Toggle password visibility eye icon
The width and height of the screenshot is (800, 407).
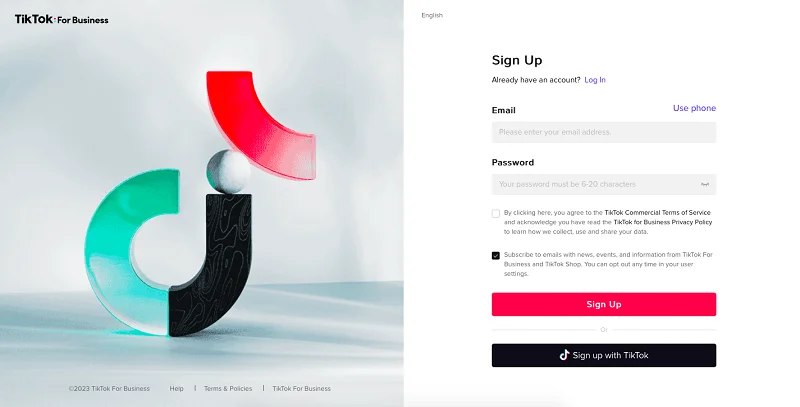705,184
